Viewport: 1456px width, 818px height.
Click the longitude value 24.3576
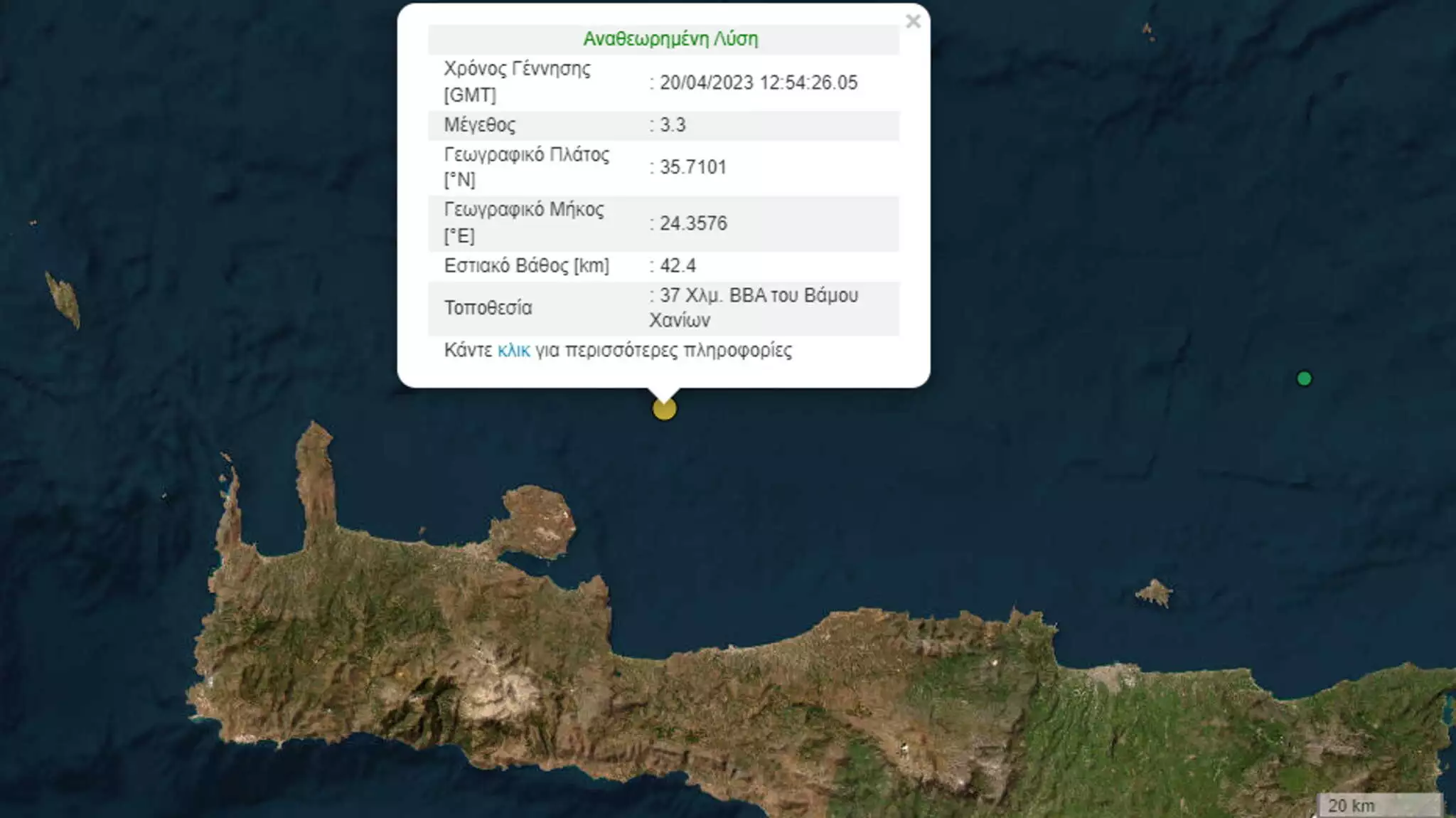[x=692, y=223]
